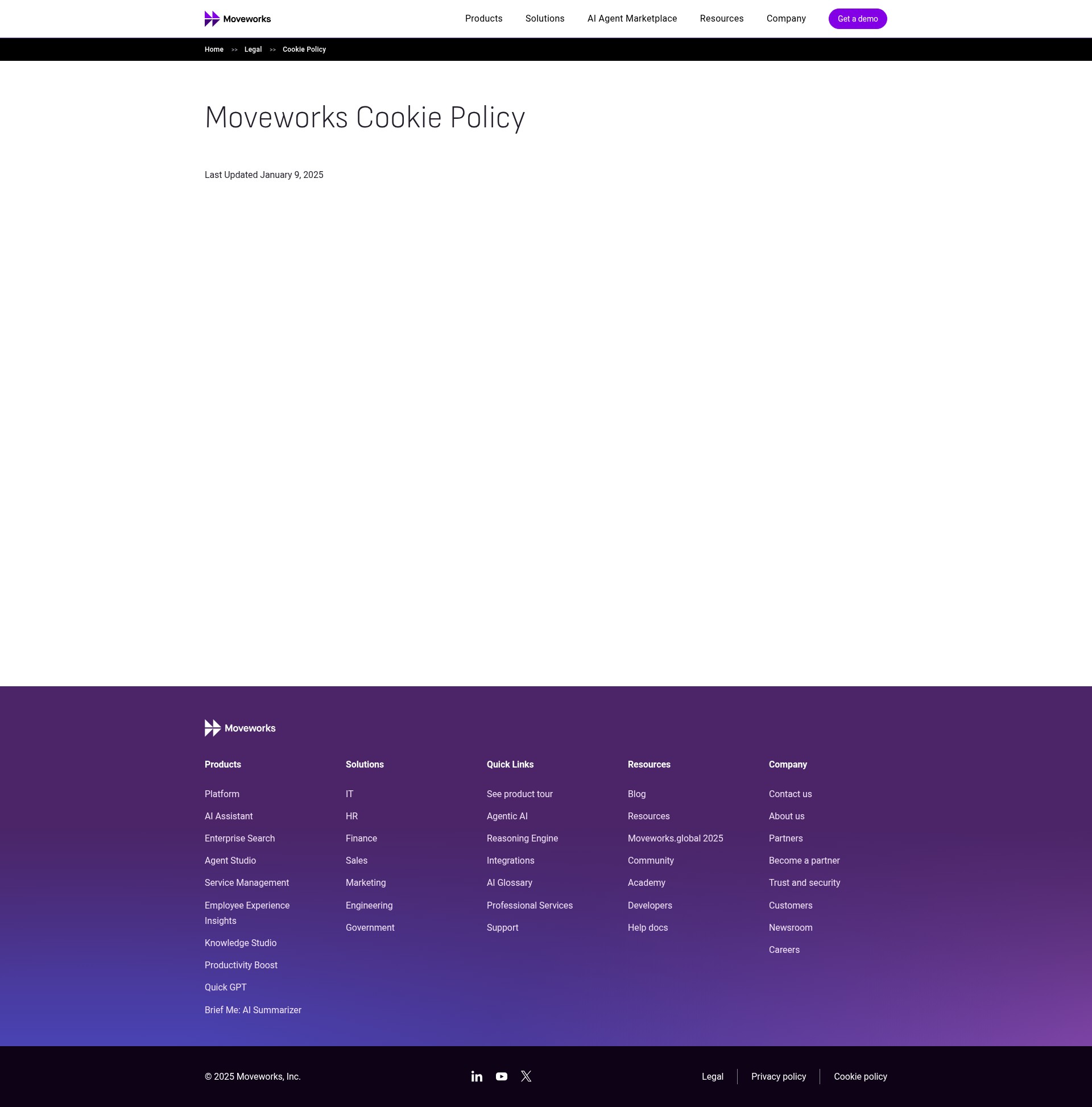Open the Resources navigation menu
This screenshot has height=1107, width=1092.
(x=721, y=19)
